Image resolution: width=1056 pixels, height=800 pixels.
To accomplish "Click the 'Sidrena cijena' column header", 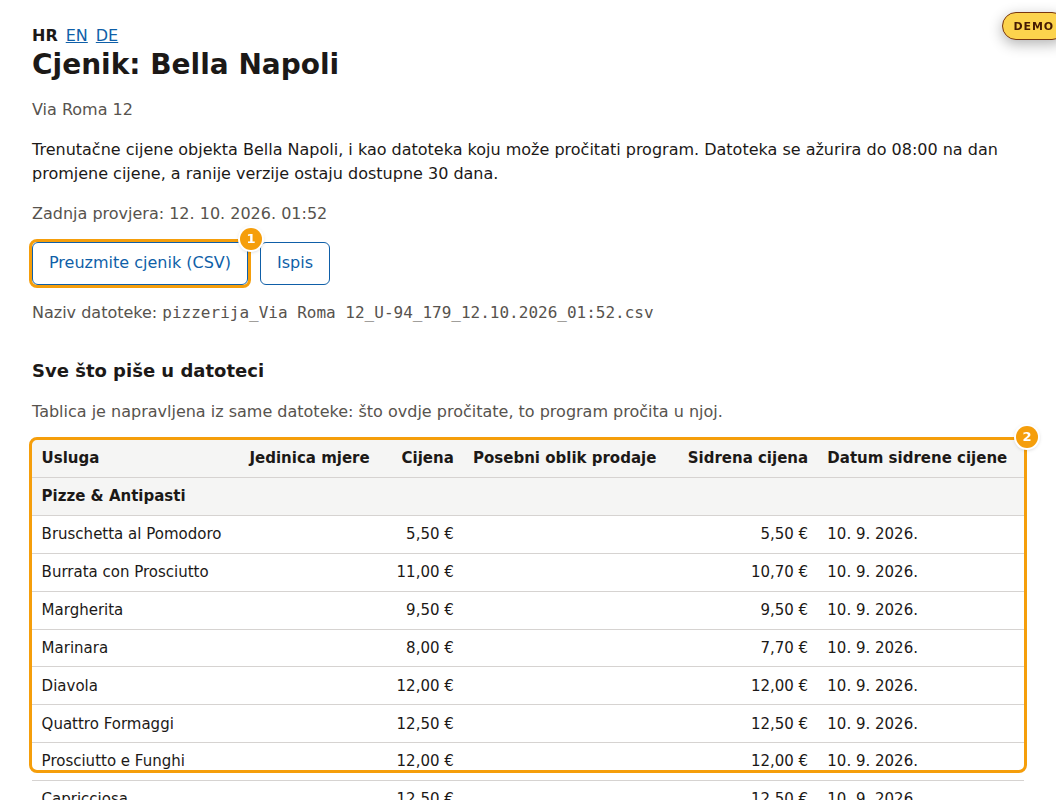I will [748, 458].
